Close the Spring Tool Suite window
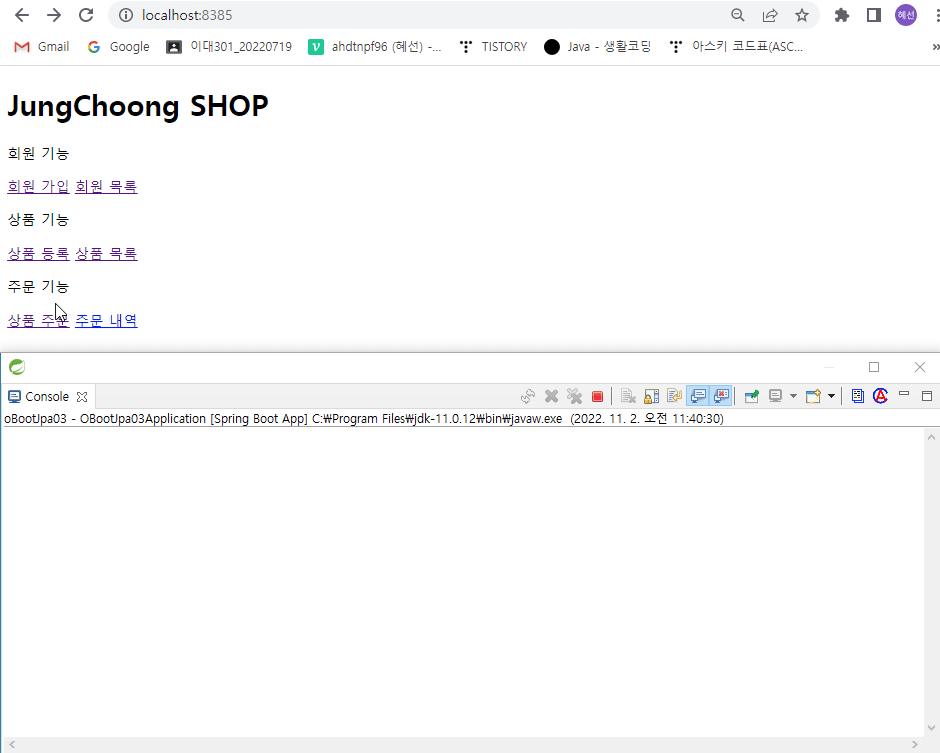The width and height of the screenshot is (940, 753). click(920, 367)
